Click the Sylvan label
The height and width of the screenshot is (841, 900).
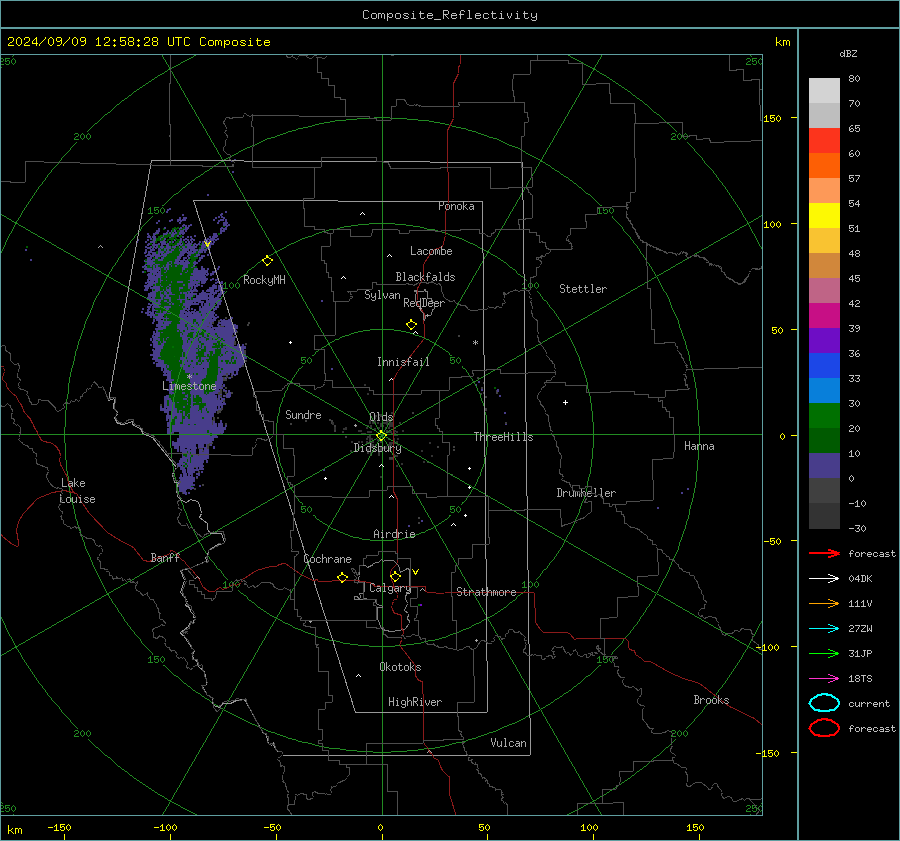click(382, 295)
